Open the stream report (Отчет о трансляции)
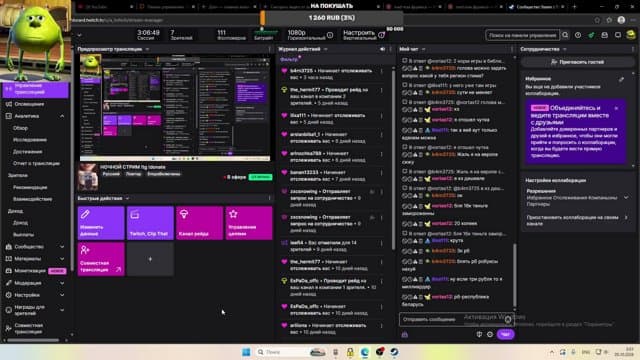Image resolution: width=640 pixels, height=360 pixels. click(x=36, y=164)
